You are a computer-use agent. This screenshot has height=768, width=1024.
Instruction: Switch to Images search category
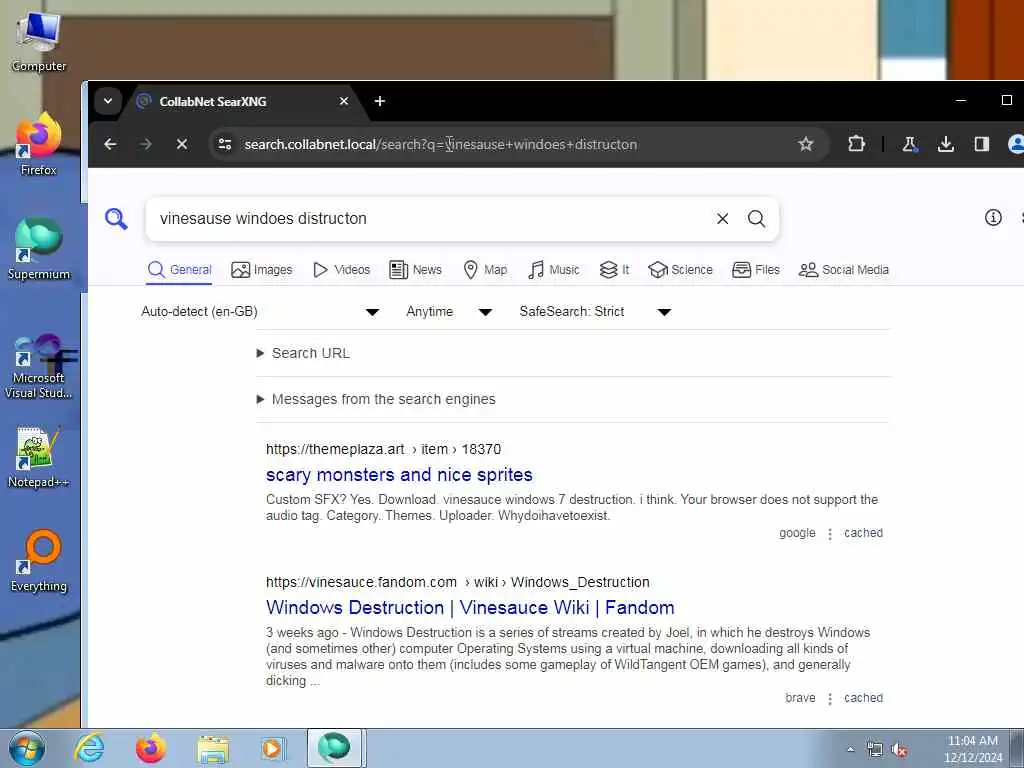click(x=262, y=270)
